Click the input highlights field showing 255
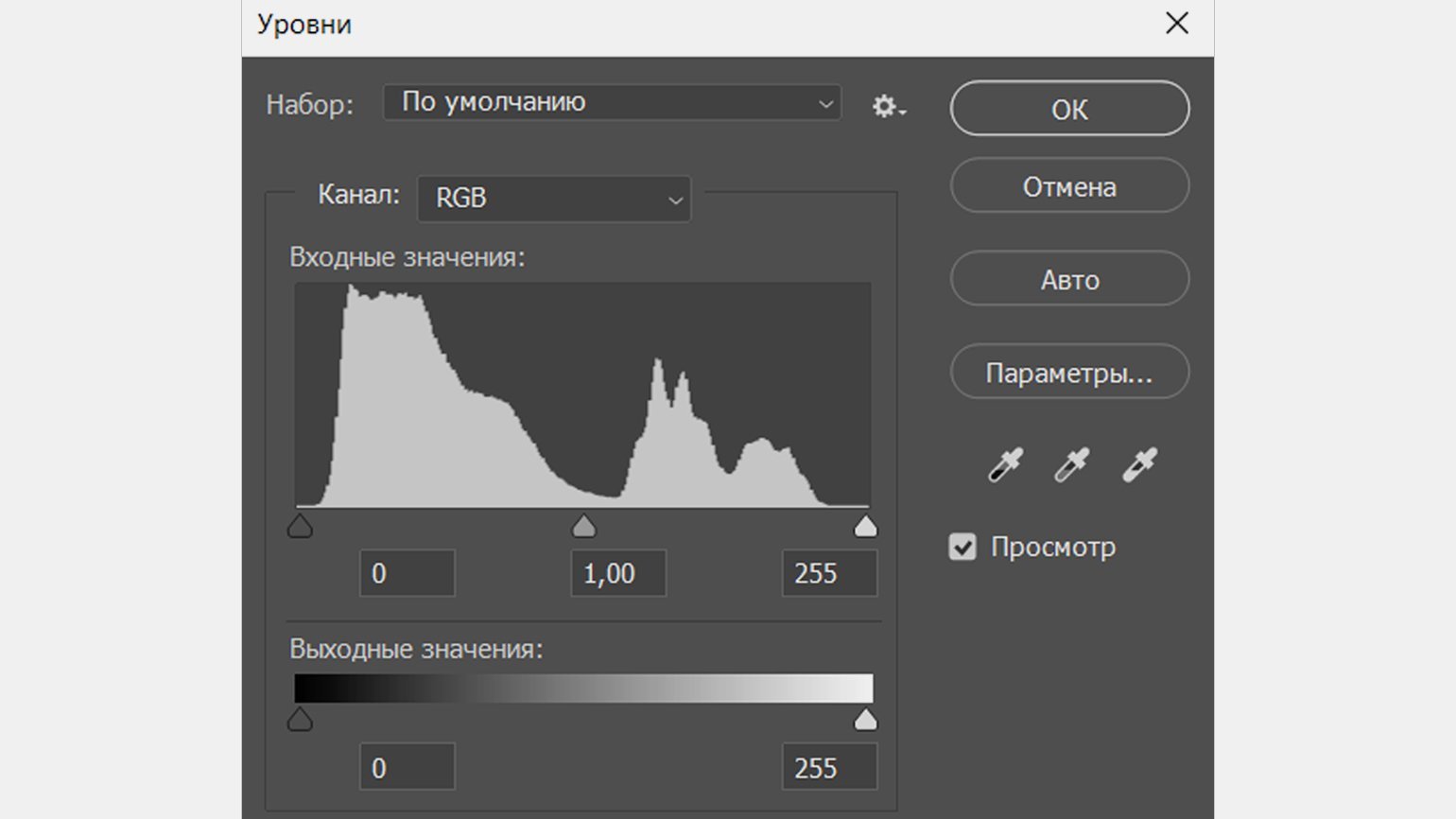 coord(829,573)
